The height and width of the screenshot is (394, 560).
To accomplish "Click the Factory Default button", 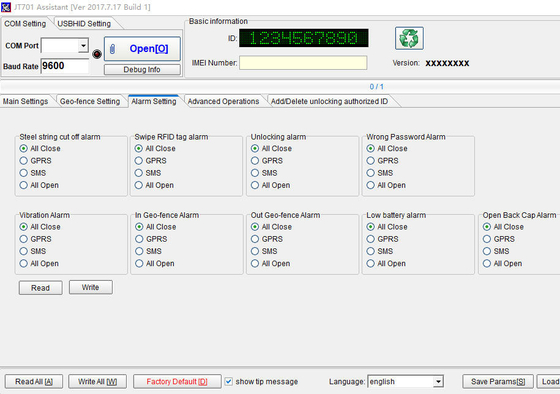I will 177,381.
